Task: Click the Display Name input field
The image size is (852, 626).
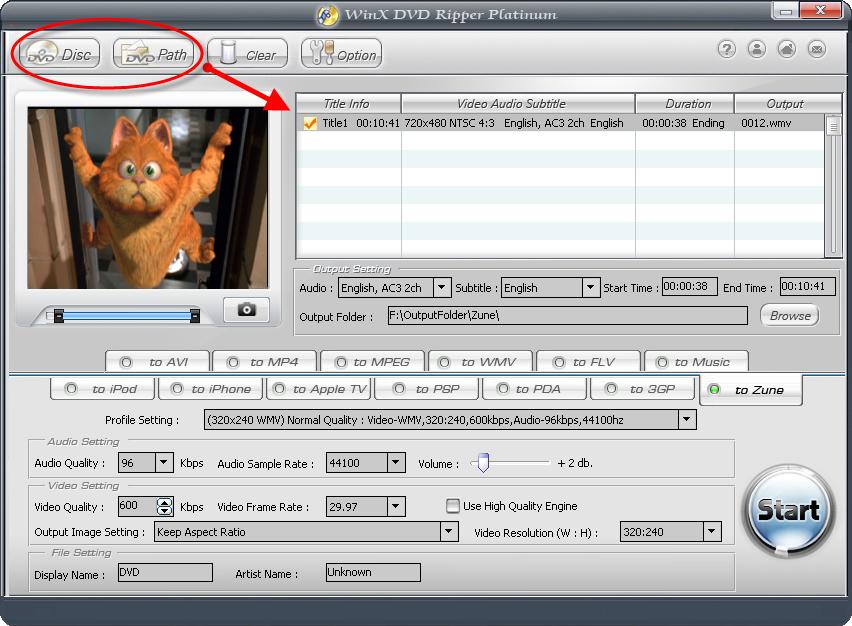Action: pyautogui.click(x=165, y=573)
